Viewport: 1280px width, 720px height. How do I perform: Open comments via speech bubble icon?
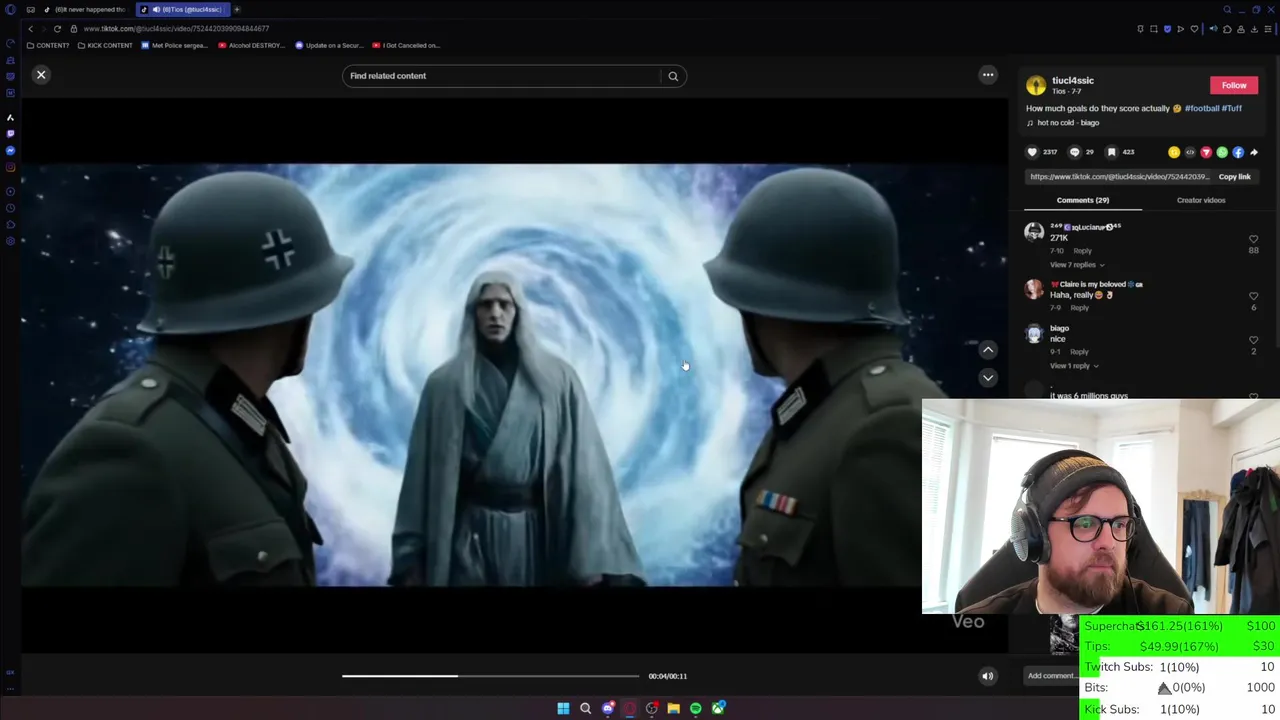click(x=1075, y=152)
